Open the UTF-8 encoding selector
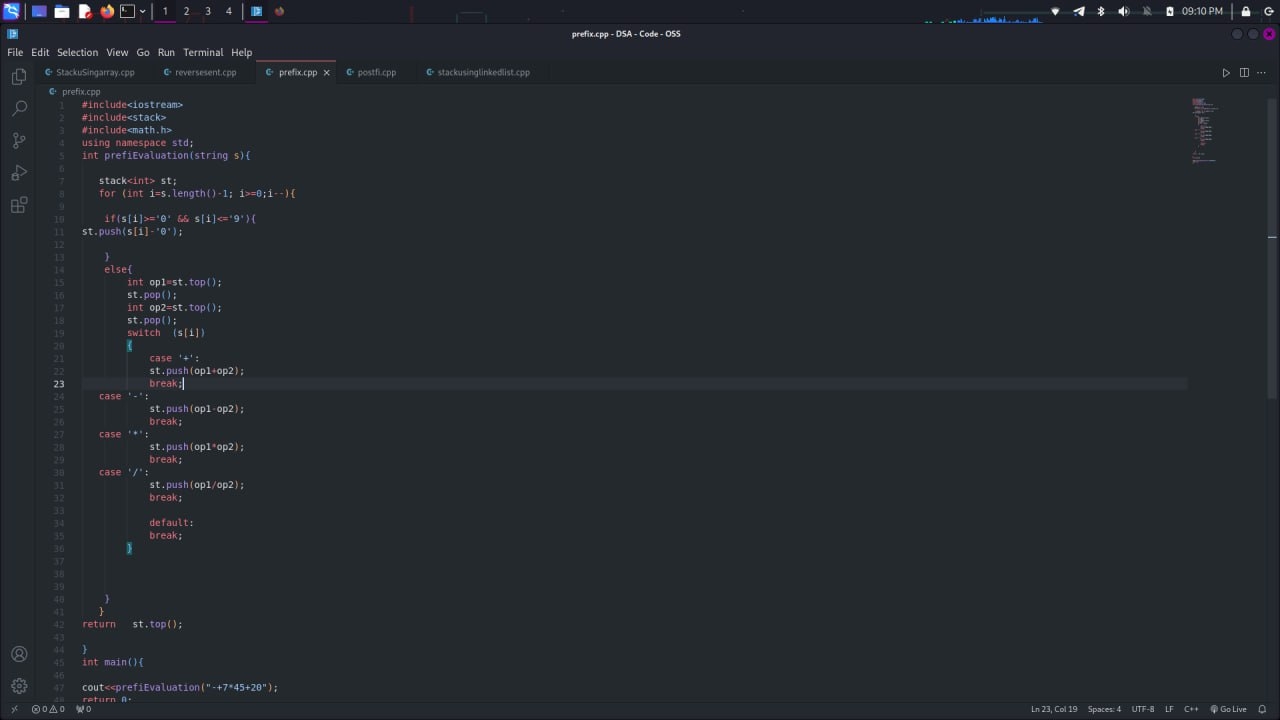 [1143, 709]
